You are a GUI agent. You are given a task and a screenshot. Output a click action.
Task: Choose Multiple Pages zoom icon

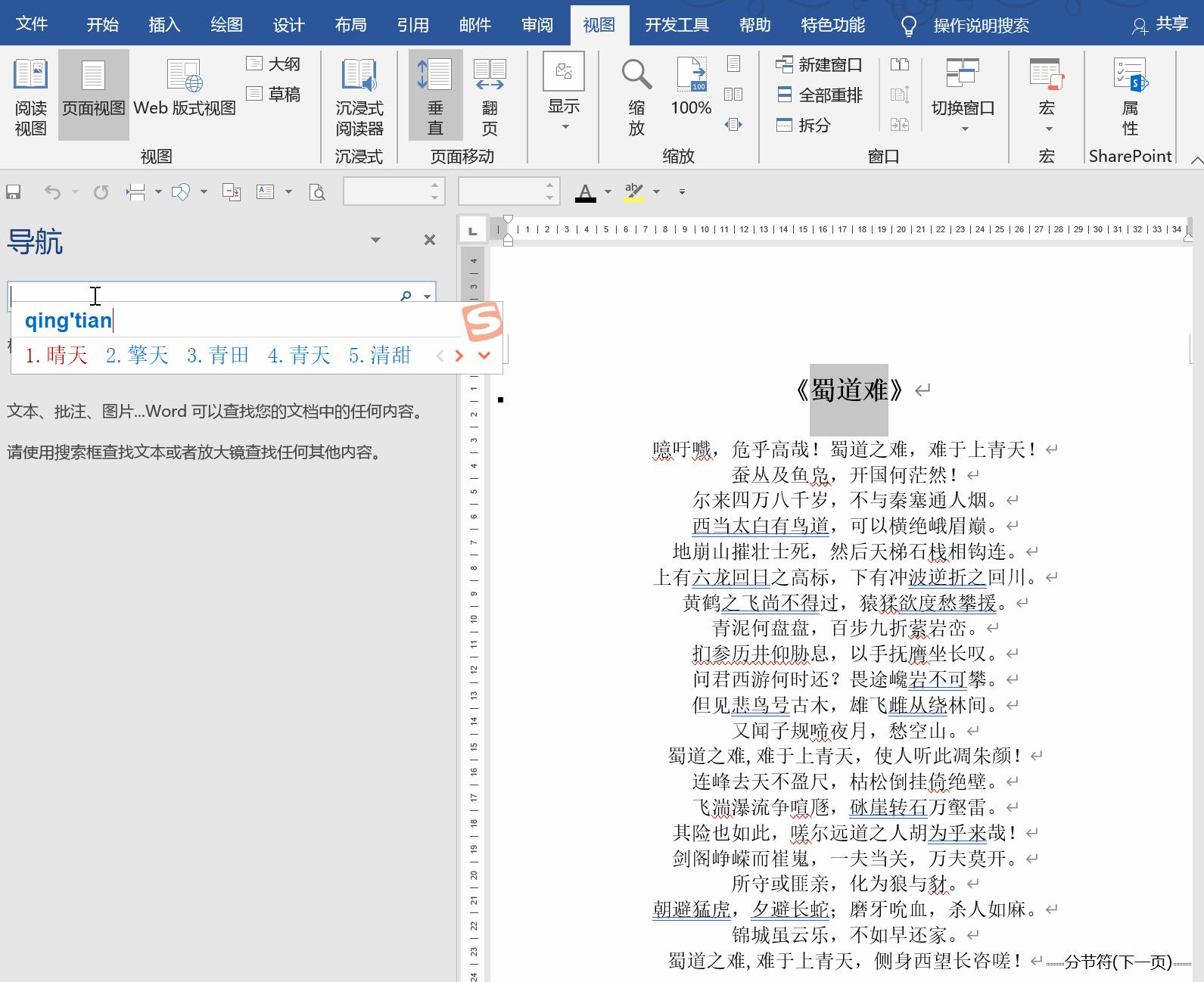[x=733, y=95]
